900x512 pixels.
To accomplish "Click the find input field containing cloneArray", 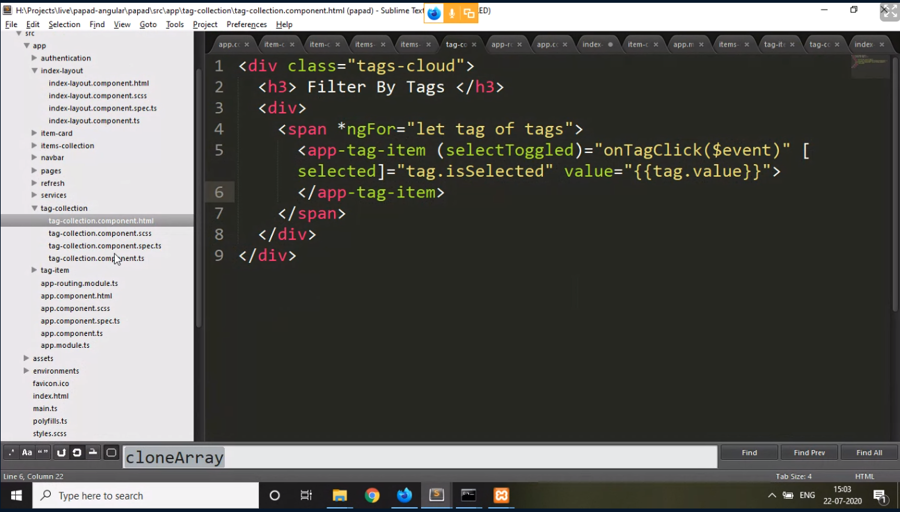I will (420, 457).
